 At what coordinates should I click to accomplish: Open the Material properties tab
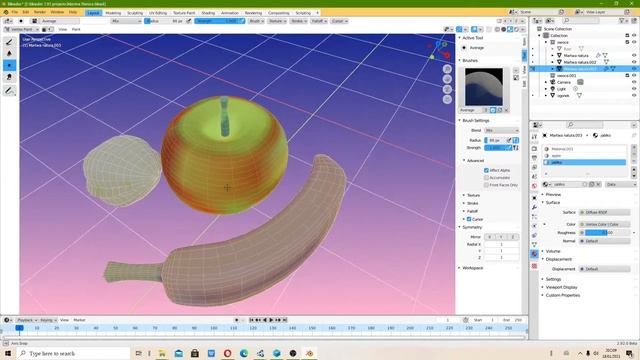tap(534, 254)
